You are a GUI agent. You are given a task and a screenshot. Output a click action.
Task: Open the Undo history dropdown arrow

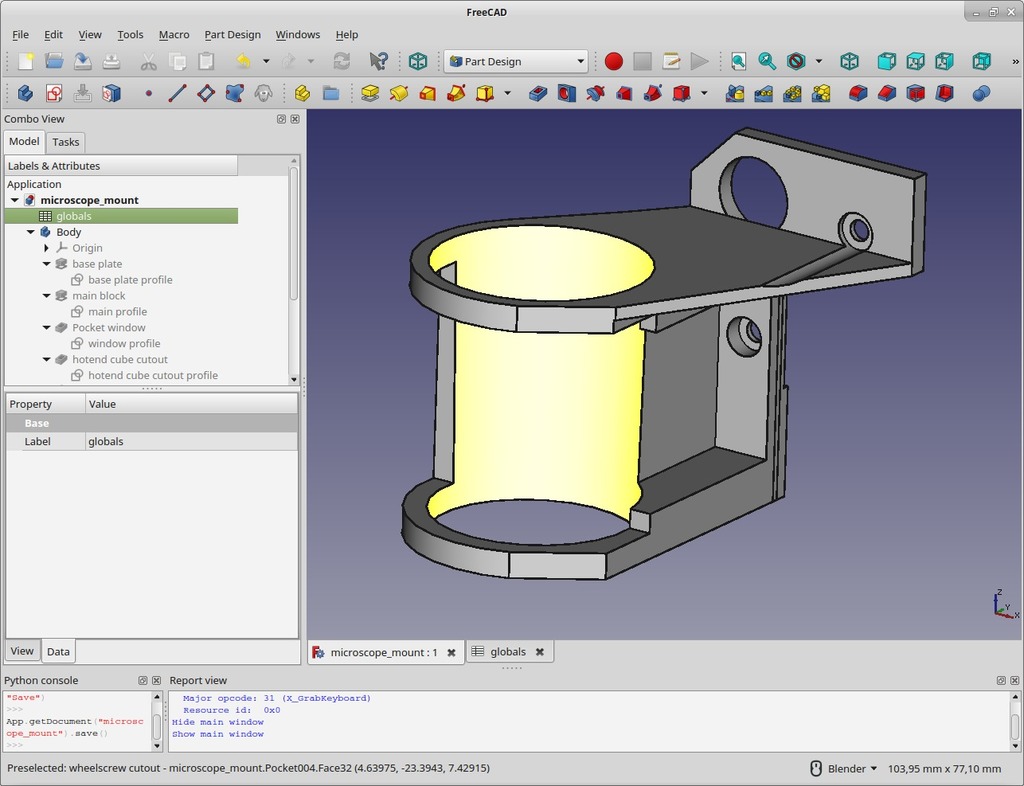(x=266, y=61)
